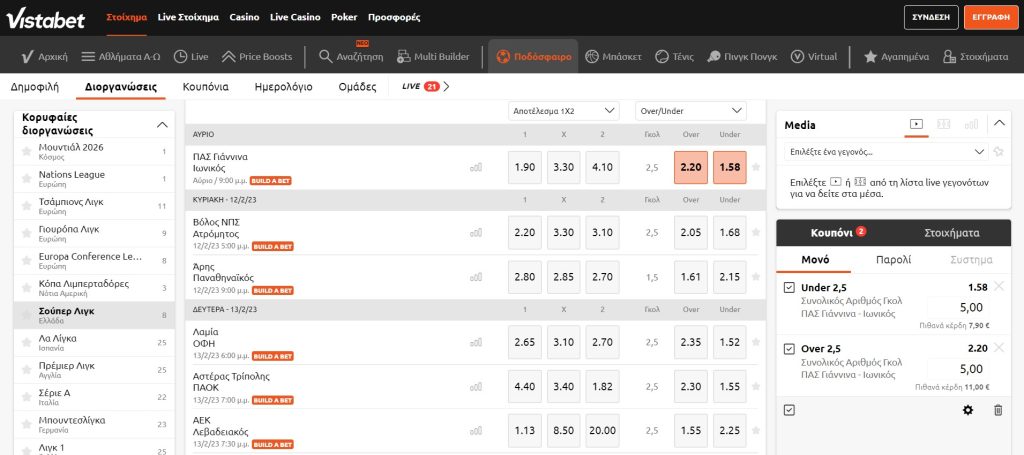Viewport: 1024px width, 455px height.
Task: Open Στοιχήματα tab in betslip panel
Action: click(x=952, y=233)
